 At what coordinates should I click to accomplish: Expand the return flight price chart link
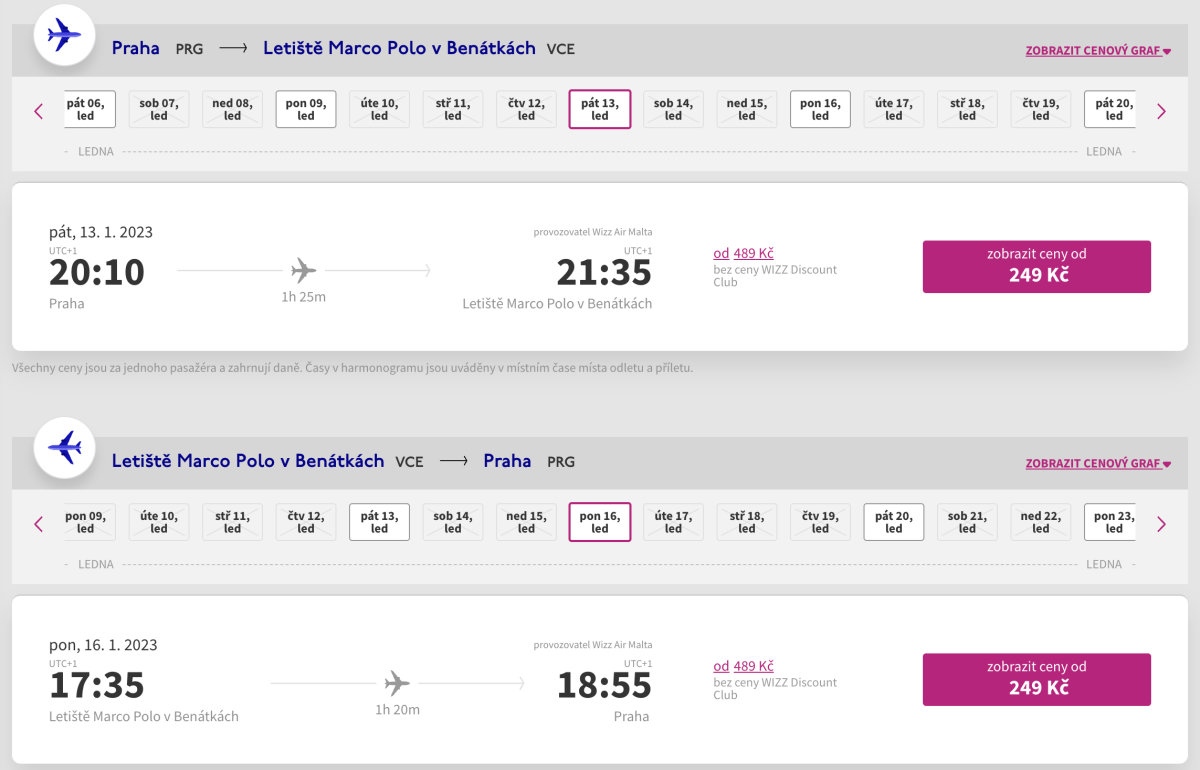[x=1097, y=463]
